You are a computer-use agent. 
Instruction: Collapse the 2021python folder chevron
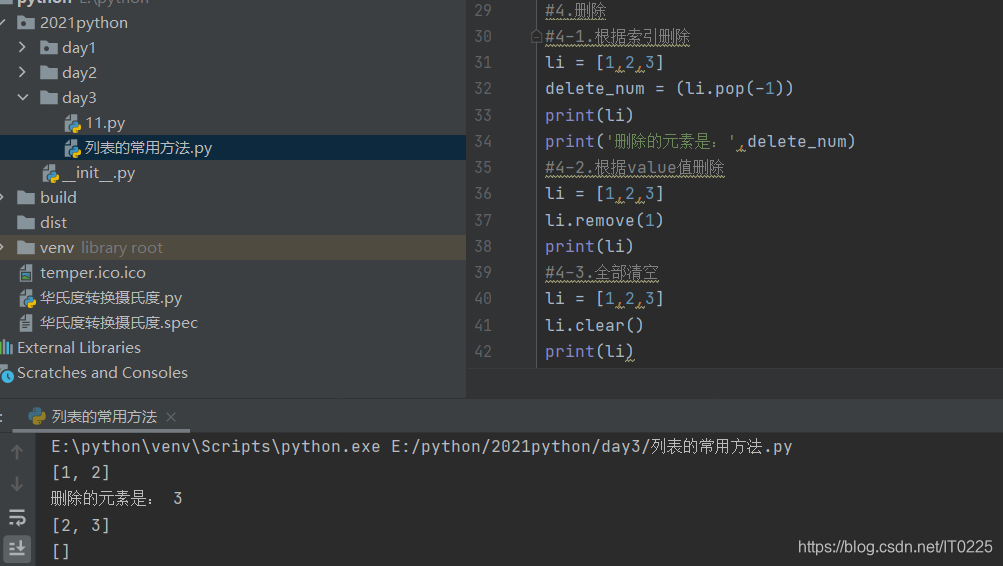click(3, 22)
